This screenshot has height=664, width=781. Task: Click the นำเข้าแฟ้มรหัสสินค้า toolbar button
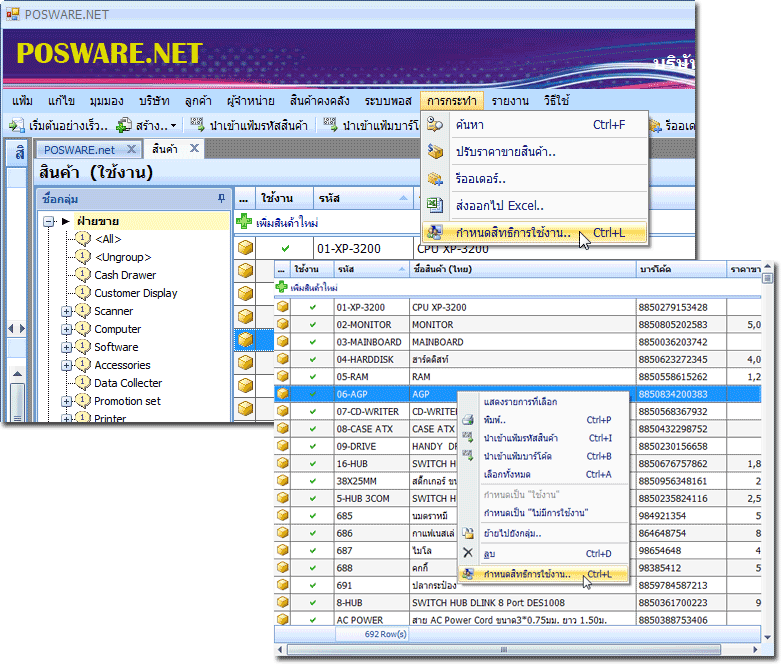pyautogui.click(x=249, y=126)
